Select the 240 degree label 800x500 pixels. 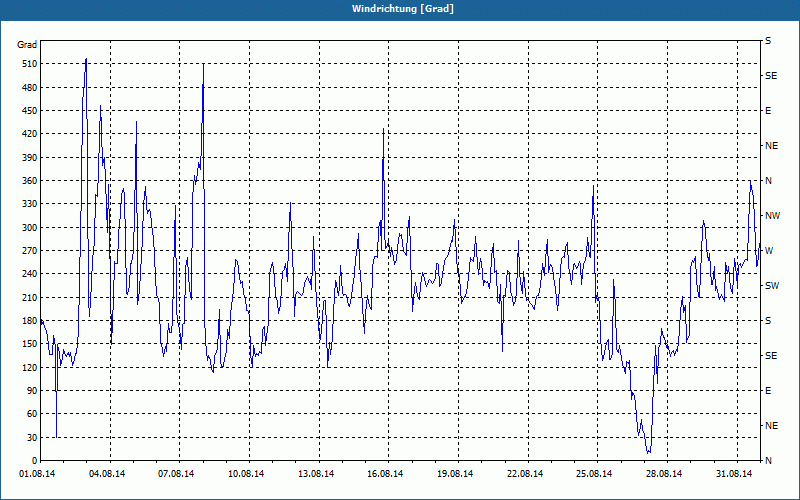pyautogui.click(x=30, y=274)
